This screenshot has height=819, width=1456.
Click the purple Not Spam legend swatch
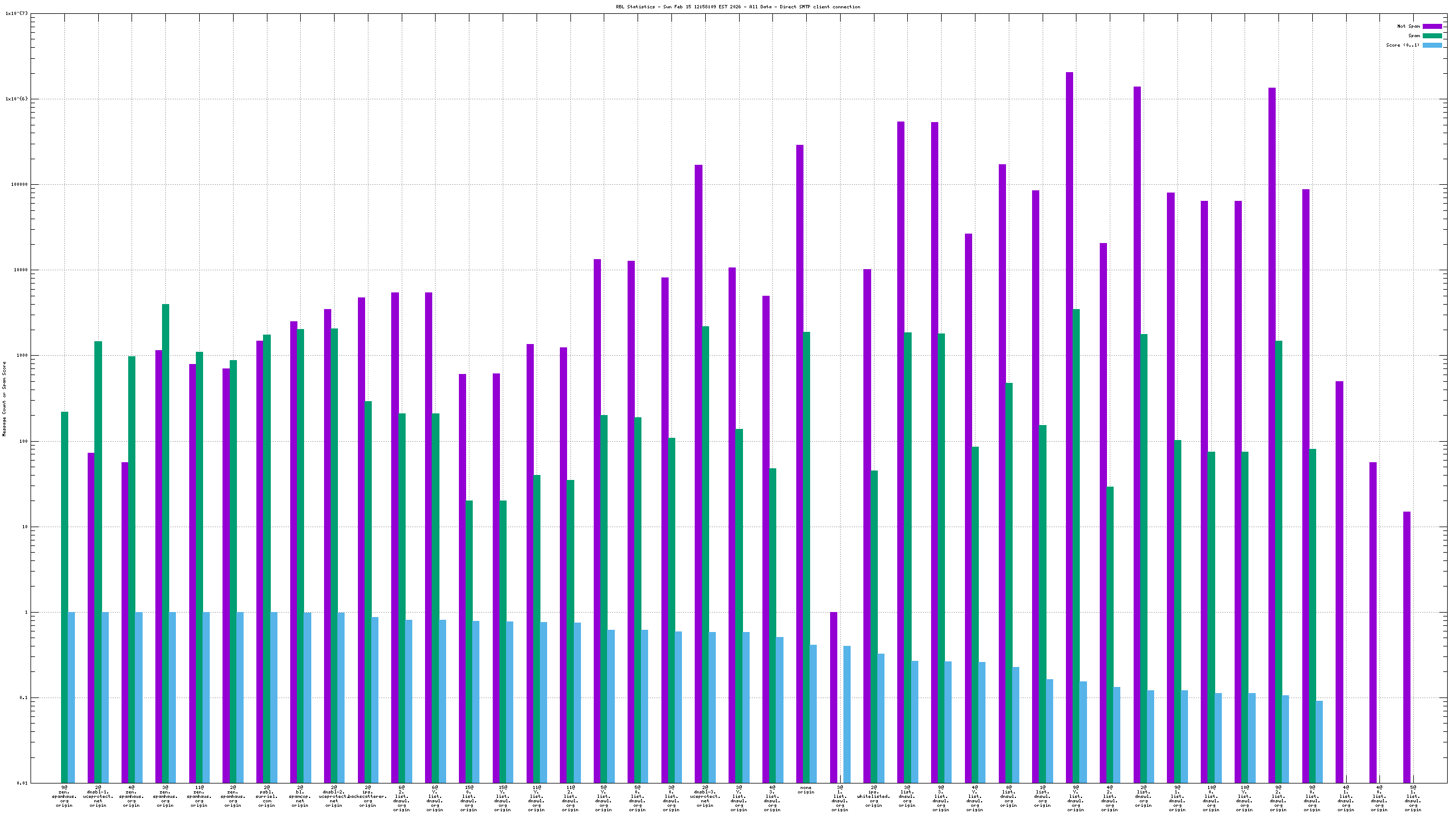click(x=1432, y=26)
